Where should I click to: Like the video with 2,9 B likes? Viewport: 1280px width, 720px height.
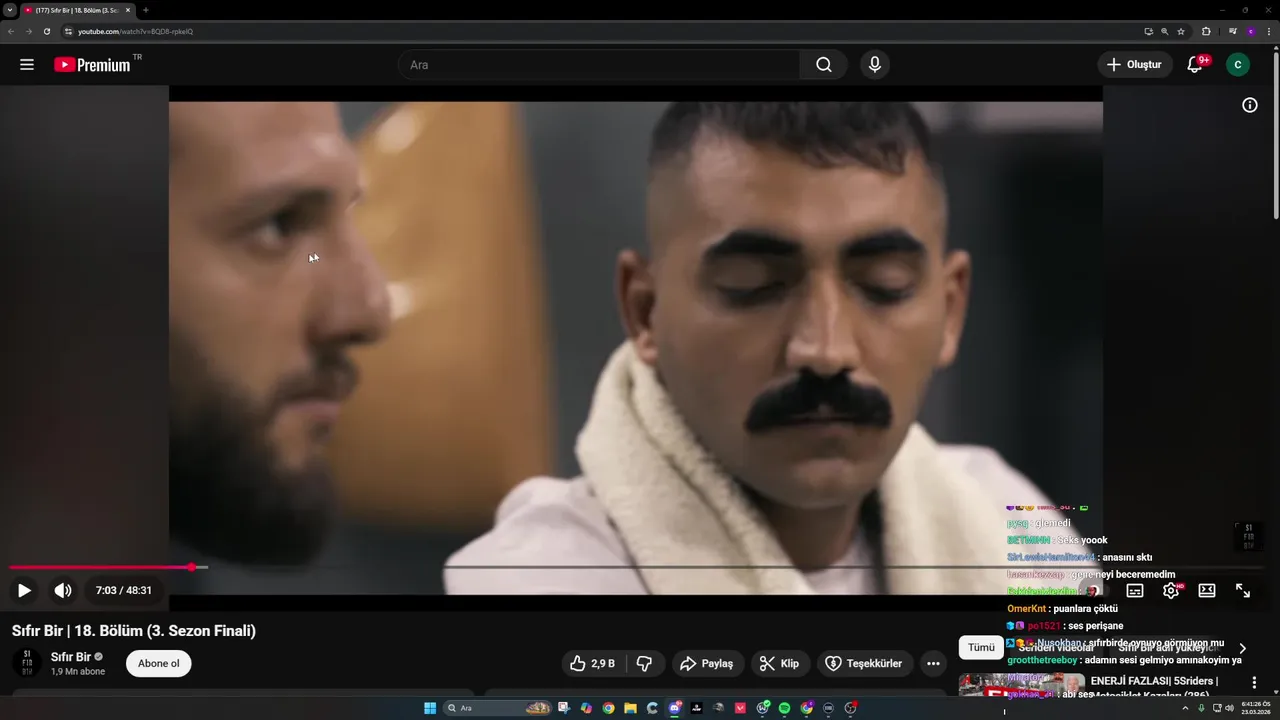[592, 663]
